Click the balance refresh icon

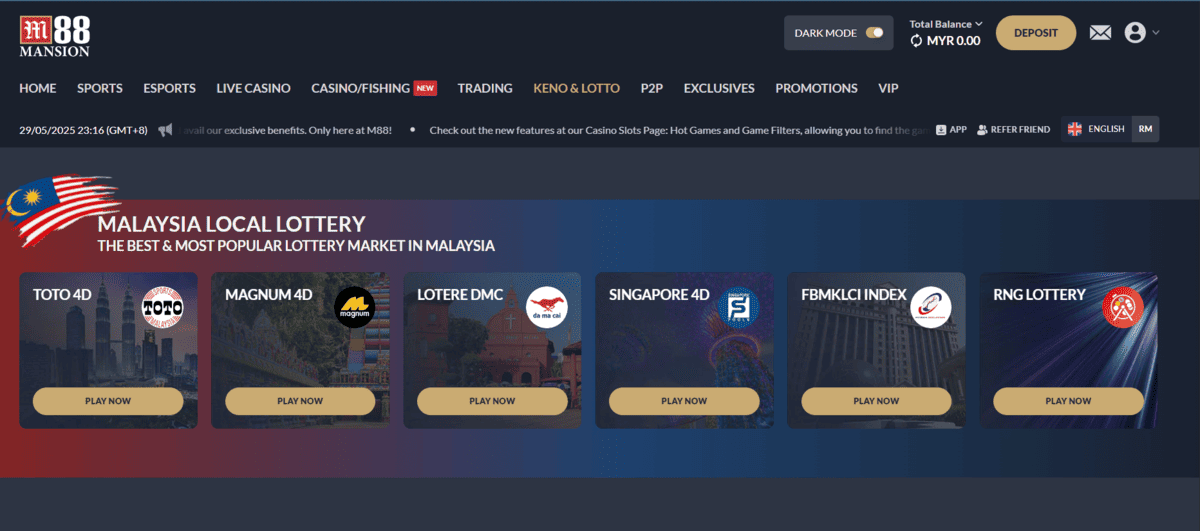(x=916, y=41)
